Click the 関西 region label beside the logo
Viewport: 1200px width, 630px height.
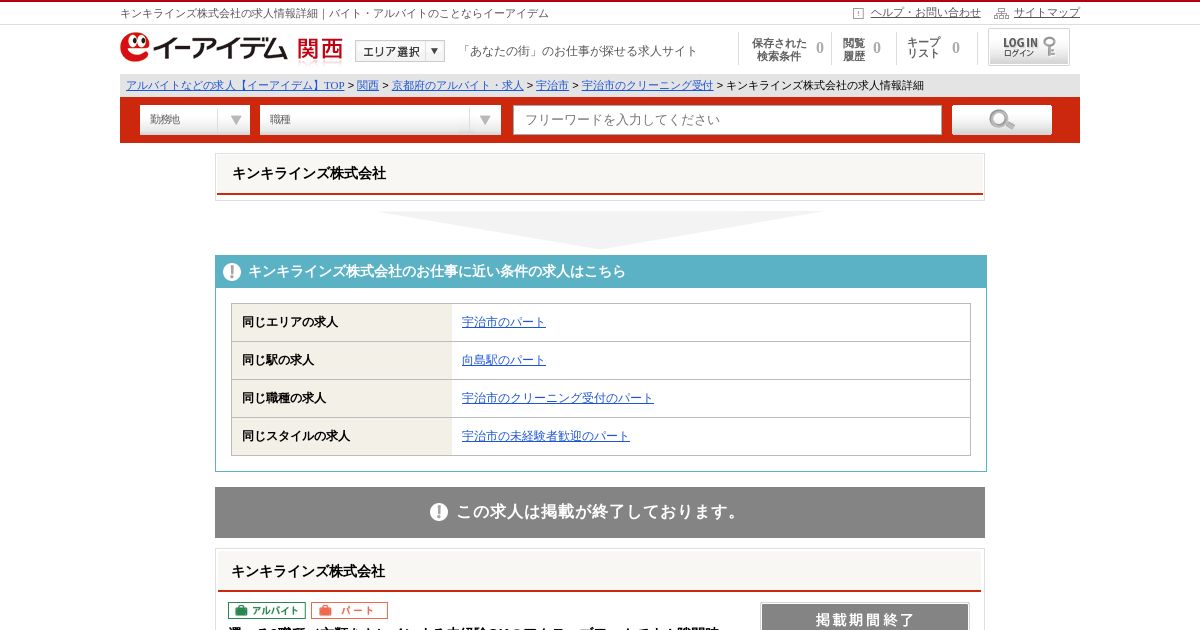(320, 49)
